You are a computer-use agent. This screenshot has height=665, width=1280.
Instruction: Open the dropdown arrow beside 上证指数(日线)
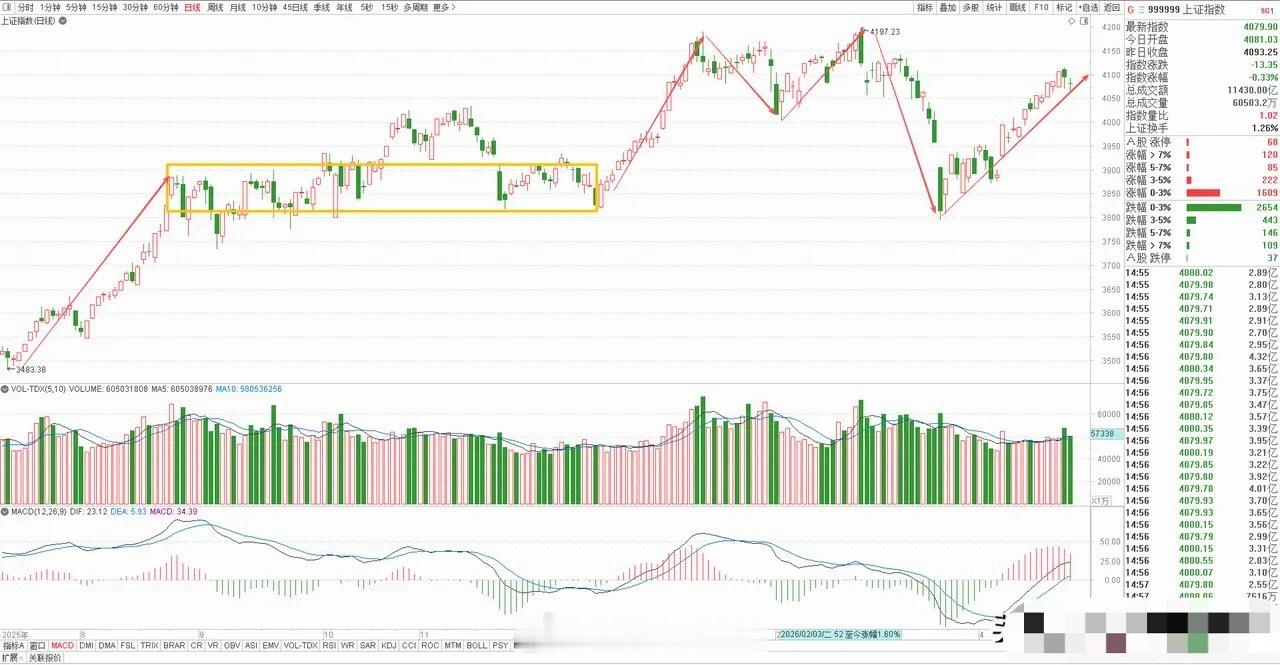pos(63,21)
